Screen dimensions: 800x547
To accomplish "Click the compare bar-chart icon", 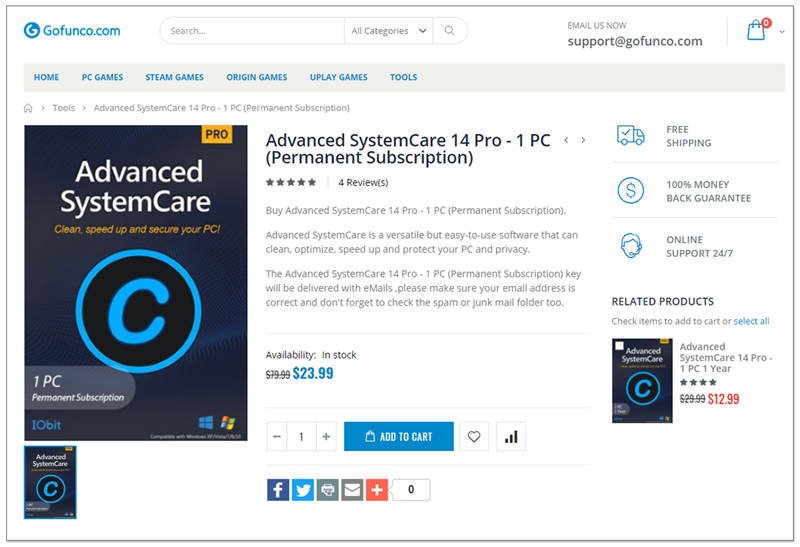I will click(x=511, y=437).
